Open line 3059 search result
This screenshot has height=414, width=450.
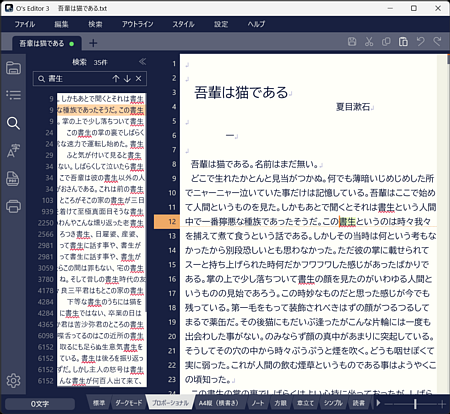[102, 268]
